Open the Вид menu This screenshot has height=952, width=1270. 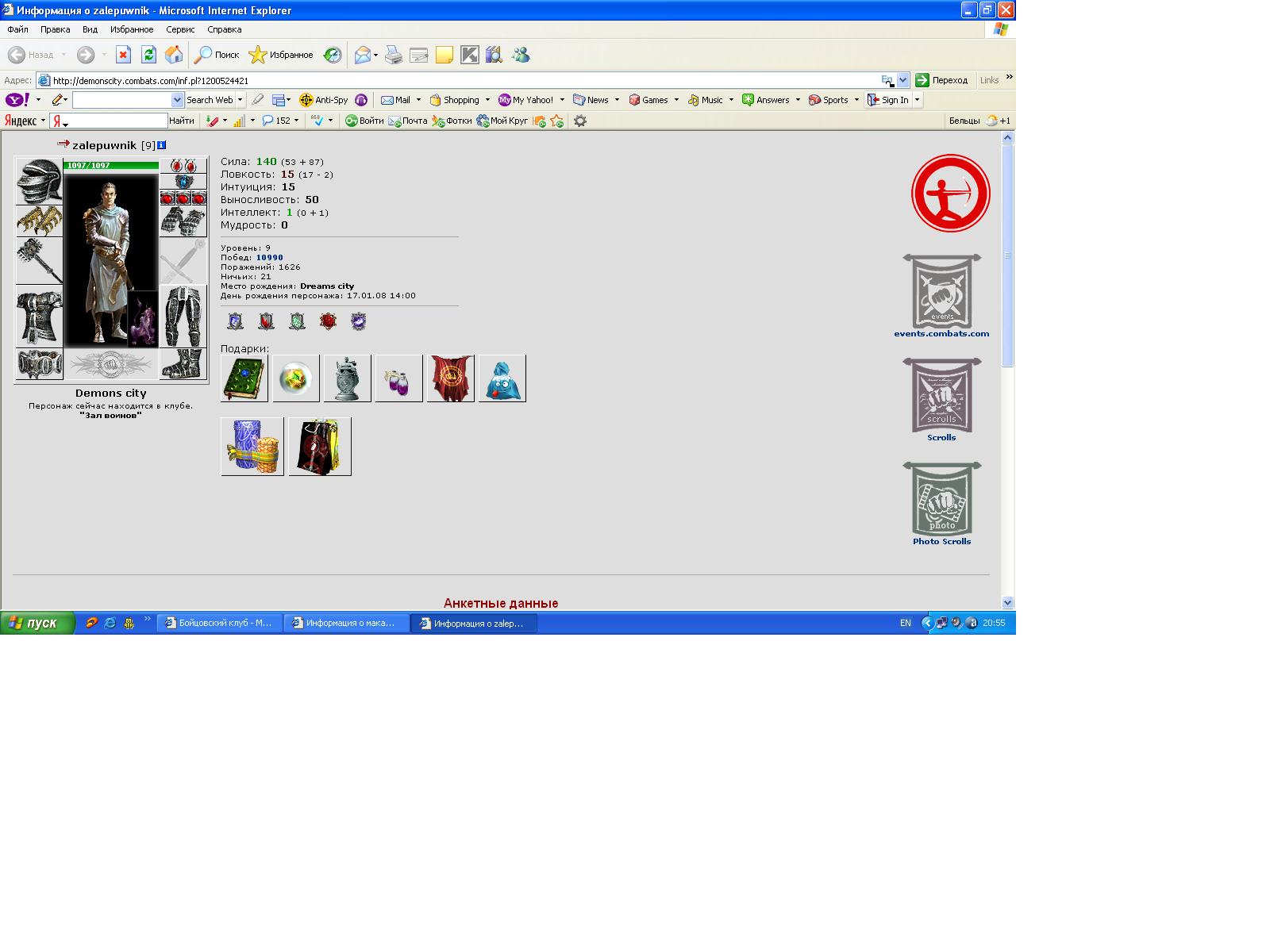coord(90,29)
